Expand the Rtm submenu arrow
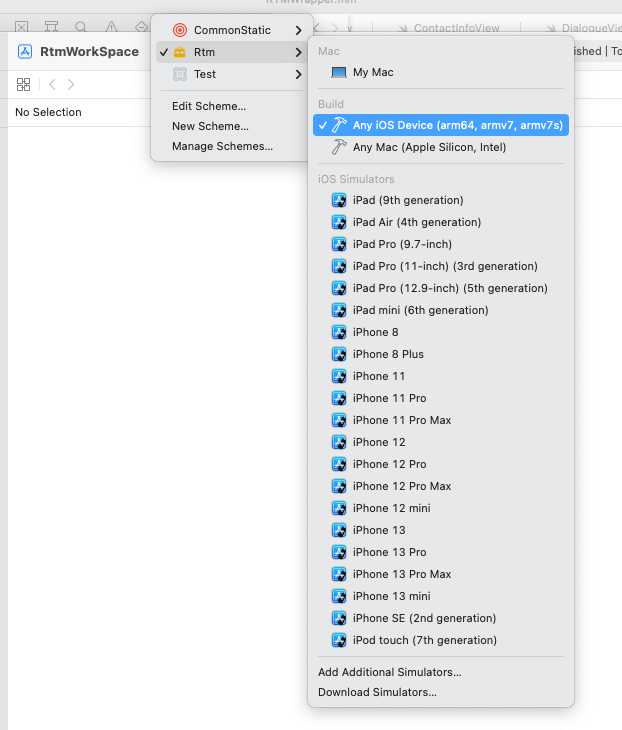 pos(298,52)
